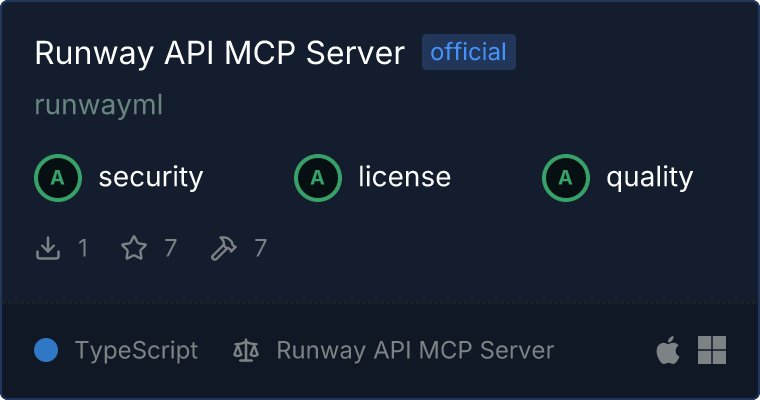Click the downloads icon
The width and height of the screenshot is (760, 400).
[48, 248]
